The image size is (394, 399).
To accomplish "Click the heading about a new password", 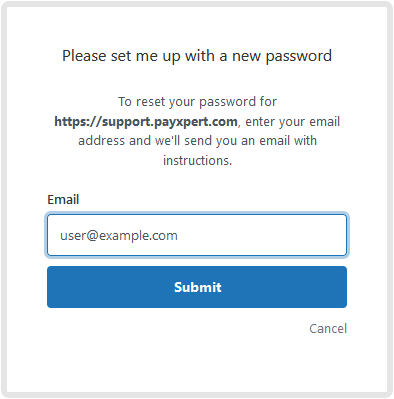I will [197, 56].
